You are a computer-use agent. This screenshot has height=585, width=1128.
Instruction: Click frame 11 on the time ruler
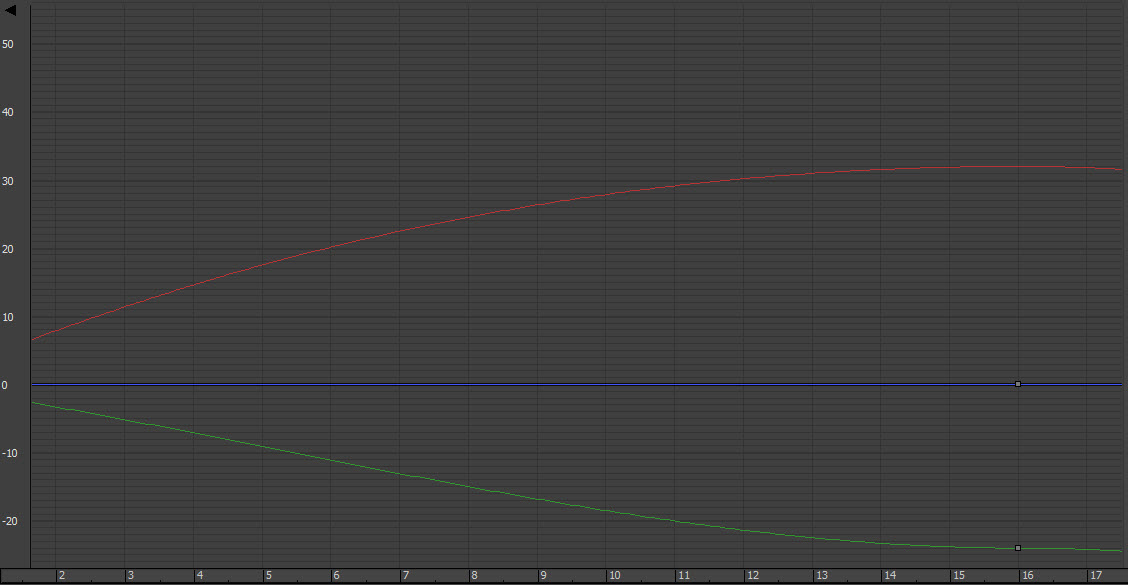(x=683, y=576)
